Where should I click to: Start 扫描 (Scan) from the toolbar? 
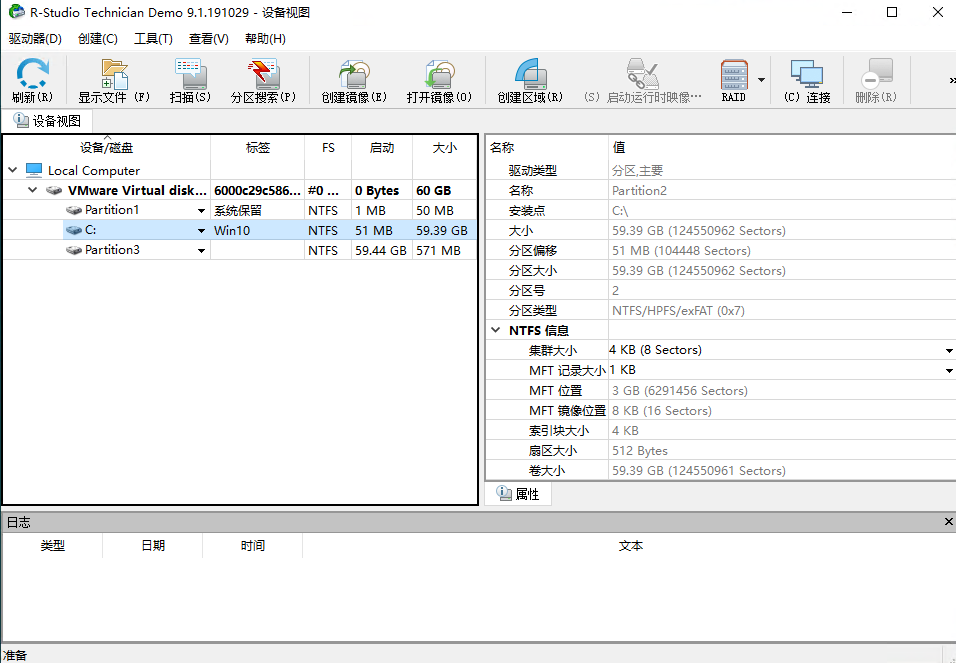tap(190, 81)
